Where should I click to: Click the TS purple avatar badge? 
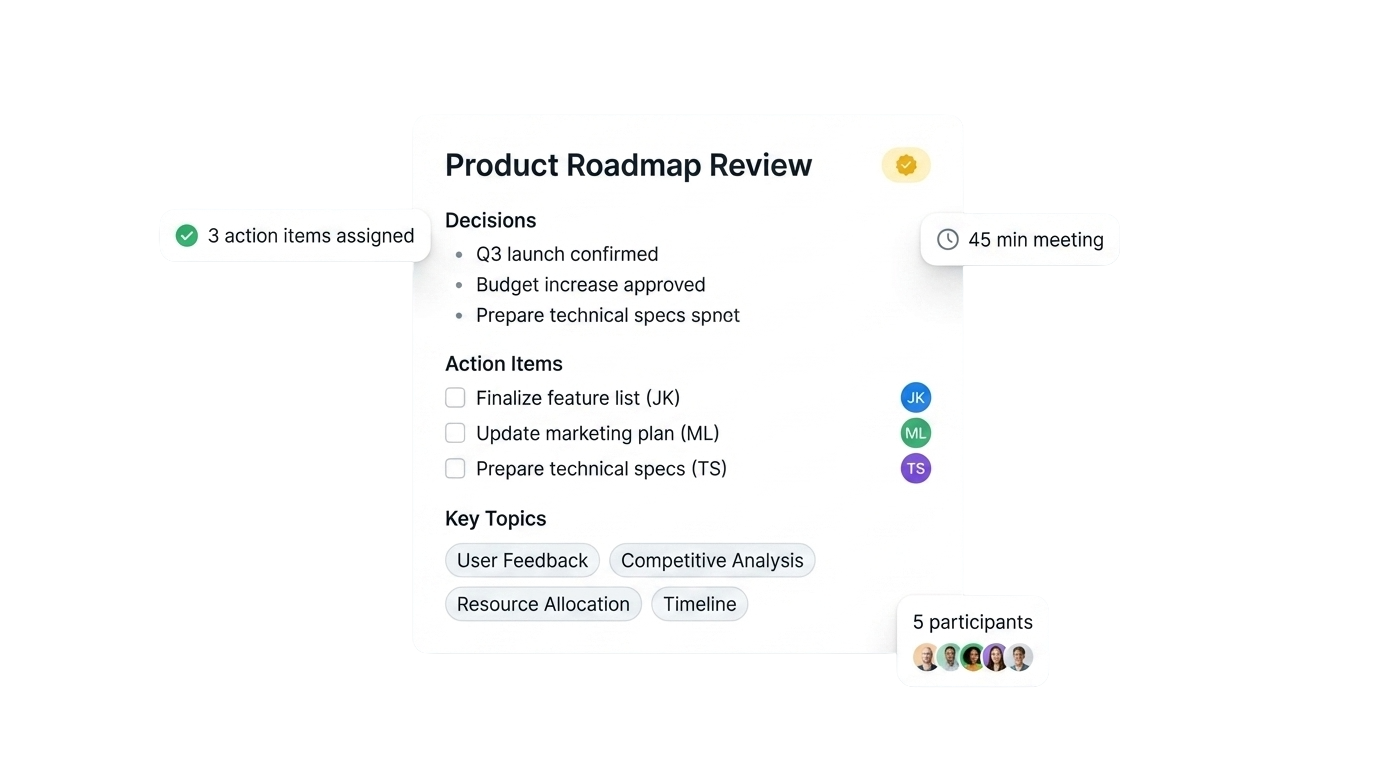915,468
